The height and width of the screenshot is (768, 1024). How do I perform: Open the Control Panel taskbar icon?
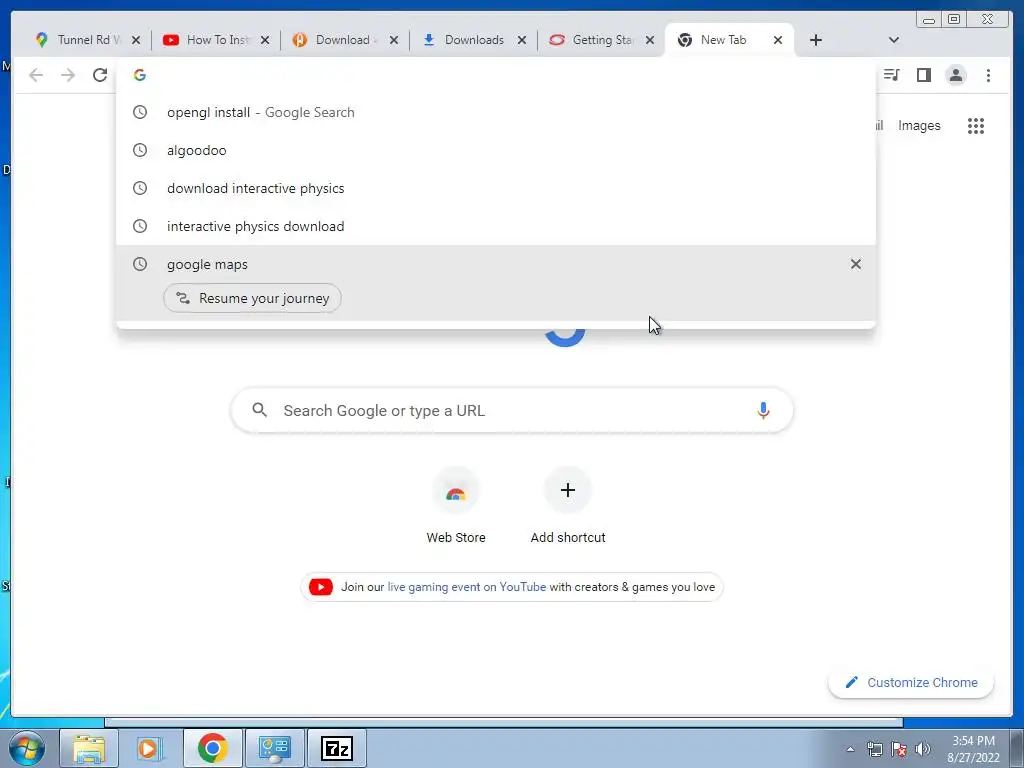tap(274, 748)
